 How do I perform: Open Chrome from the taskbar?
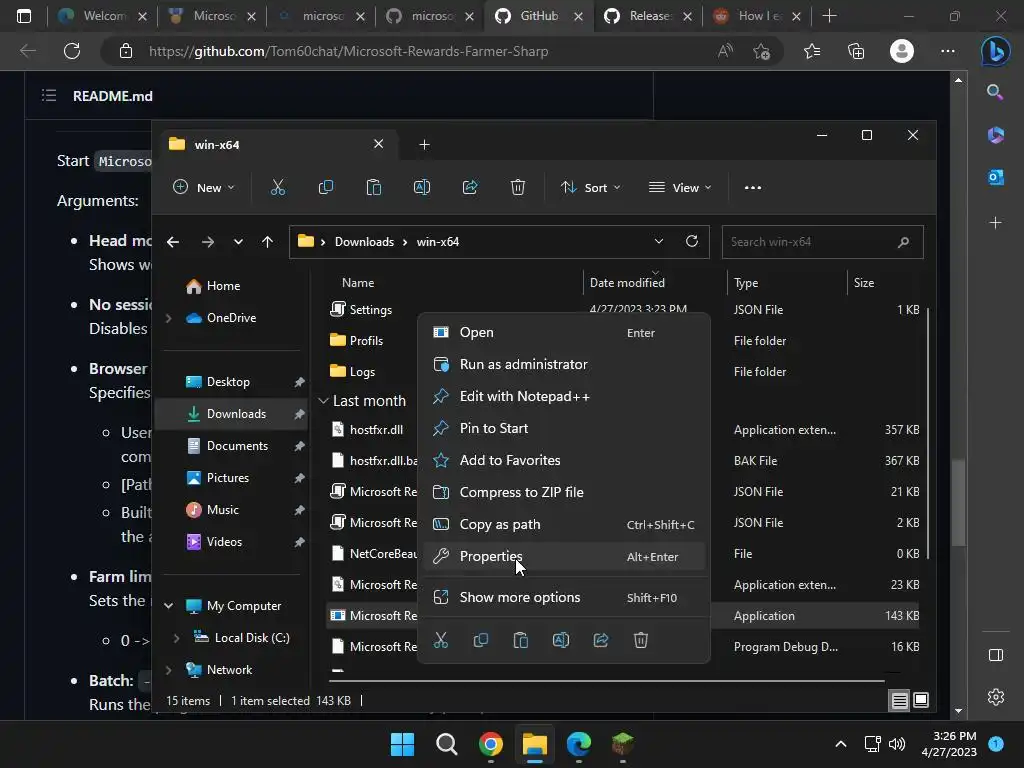[x=490, y=744]
